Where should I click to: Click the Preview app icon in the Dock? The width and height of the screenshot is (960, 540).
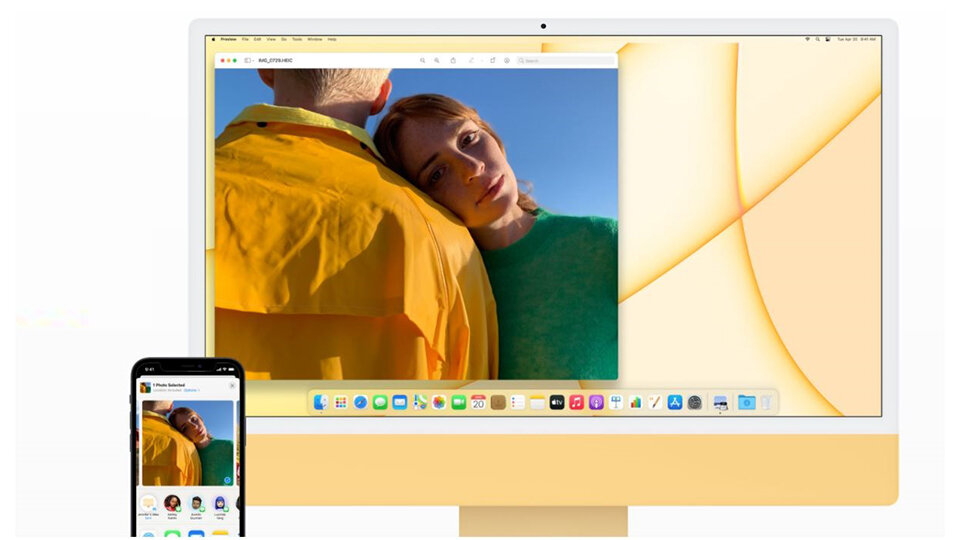coord(721,402)
